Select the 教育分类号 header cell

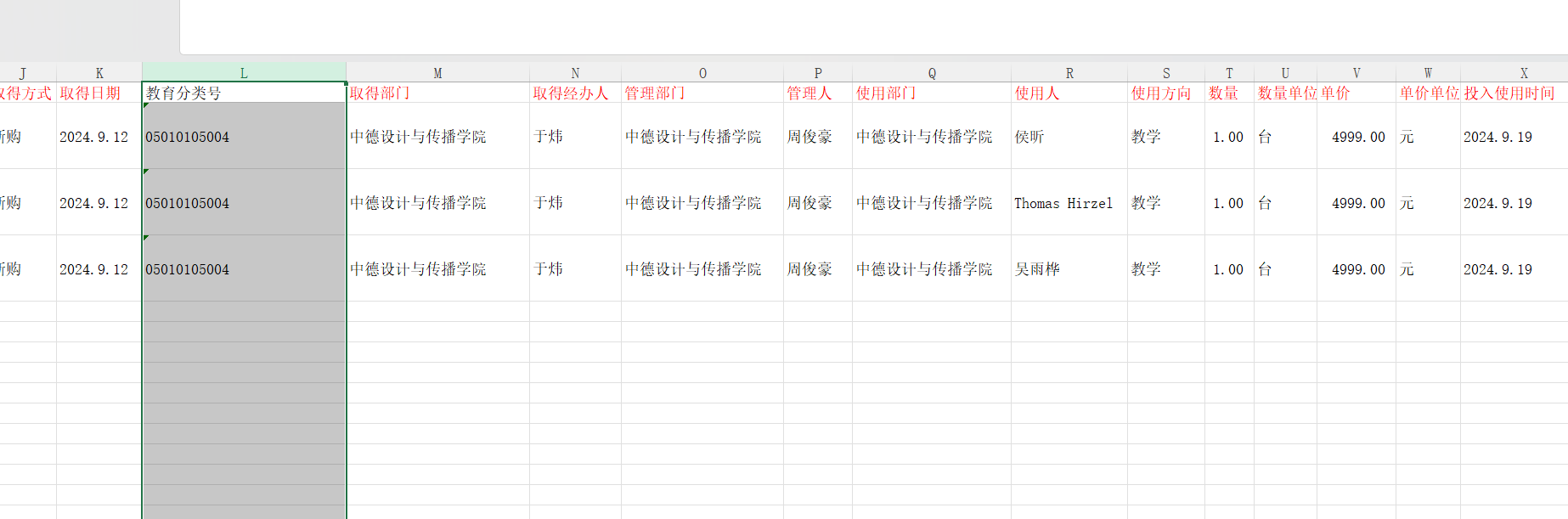[243, 93]
